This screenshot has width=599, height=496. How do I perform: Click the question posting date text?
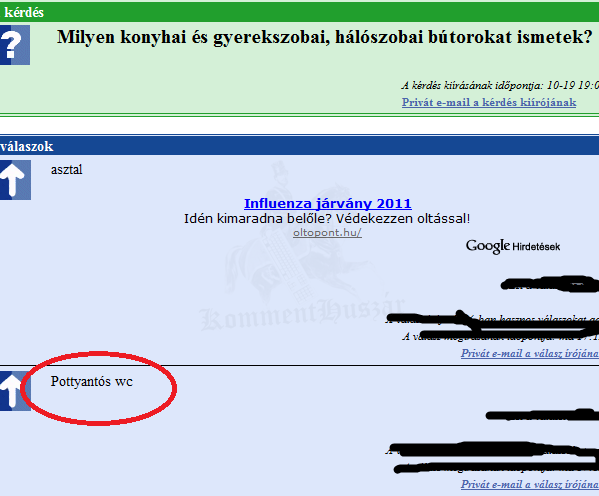pyautogui.click(x=500, y=85)
